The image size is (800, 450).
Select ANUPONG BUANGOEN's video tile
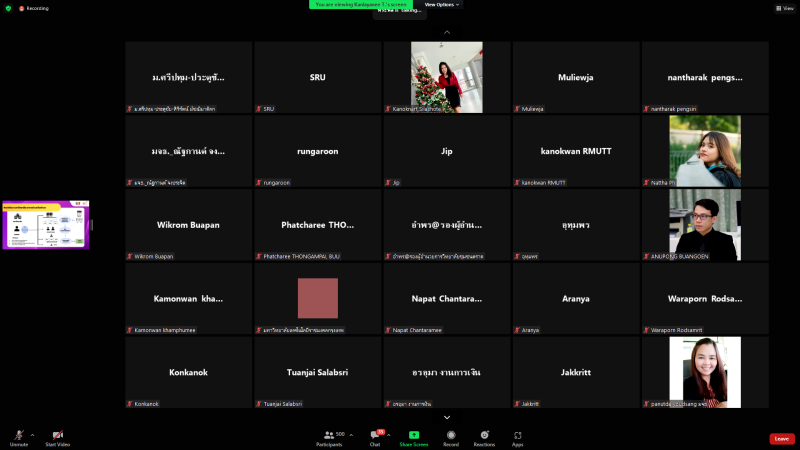tap(704, 225)
